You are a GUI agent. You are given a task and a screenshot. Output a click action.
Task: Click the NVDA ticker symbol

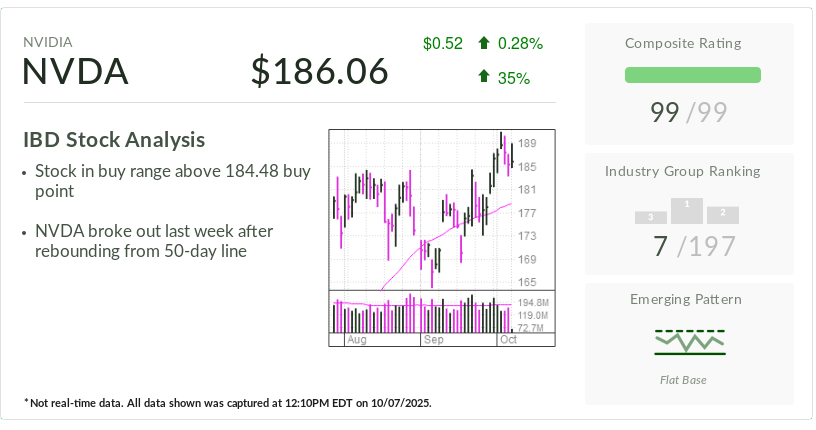(76, 72)
